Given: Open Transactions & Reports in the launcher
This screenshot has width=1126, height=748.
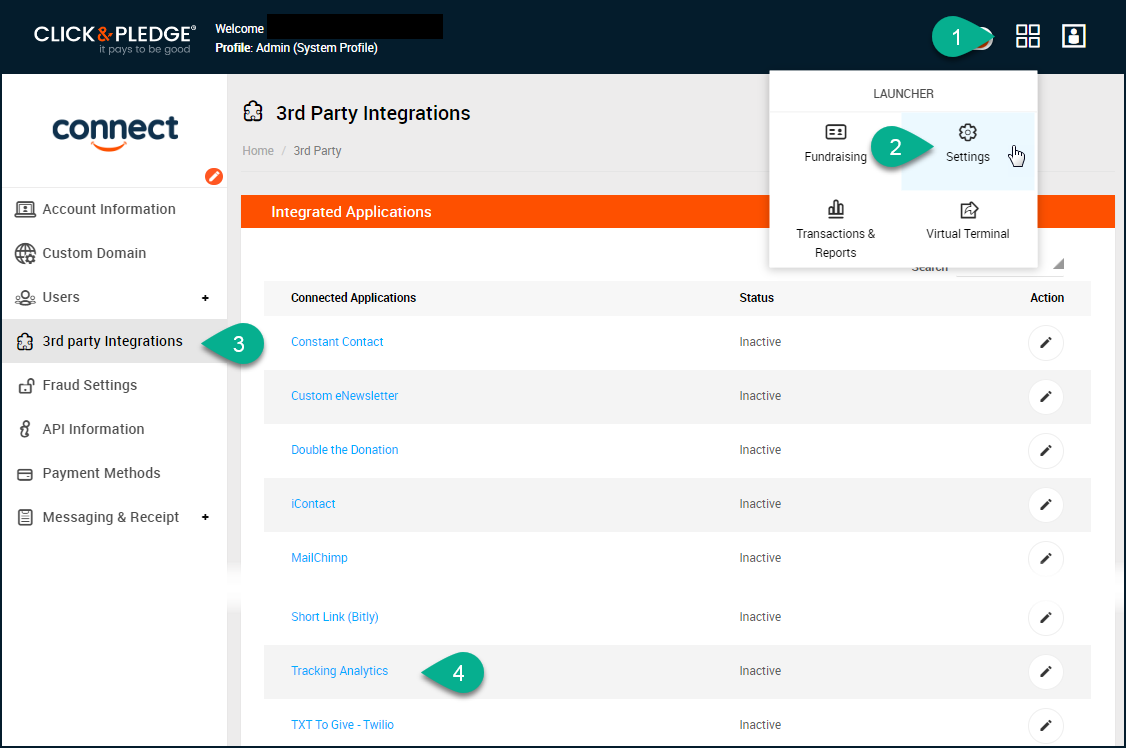Looking at the screenshot, I should 835,230.
